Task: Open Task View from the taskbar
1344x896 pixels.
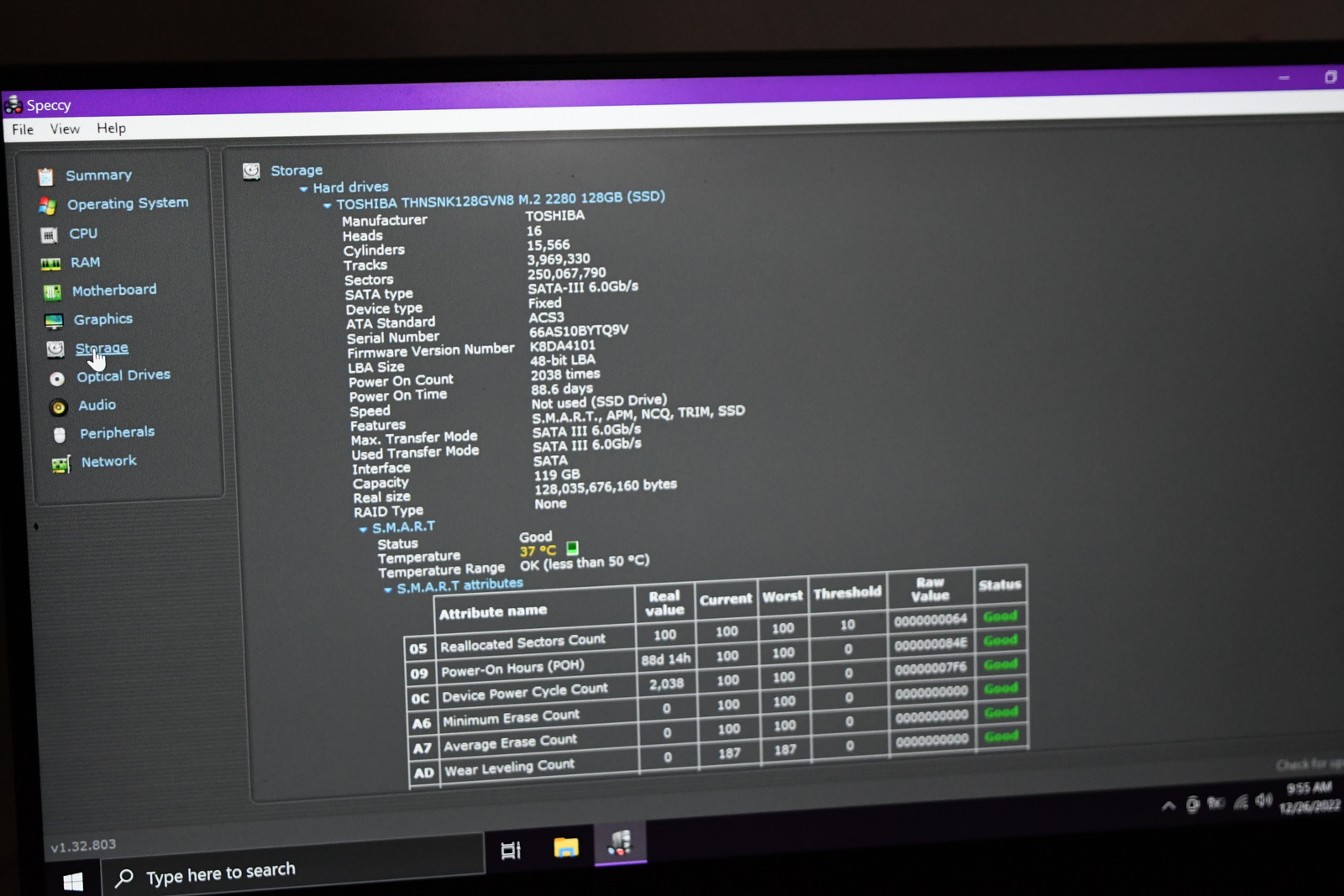Action: 511,851
